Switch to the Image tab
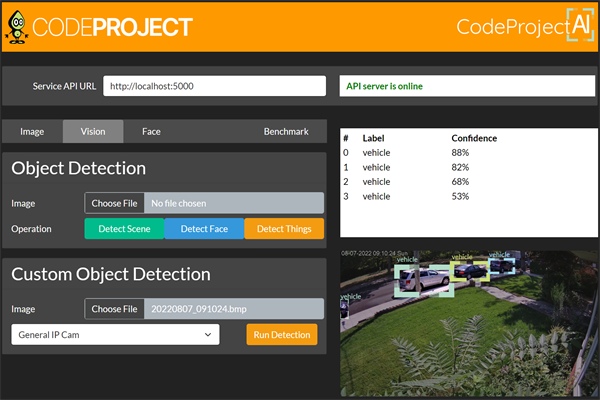This screenshot has width=600, height=400. click(x=32, y=132)
